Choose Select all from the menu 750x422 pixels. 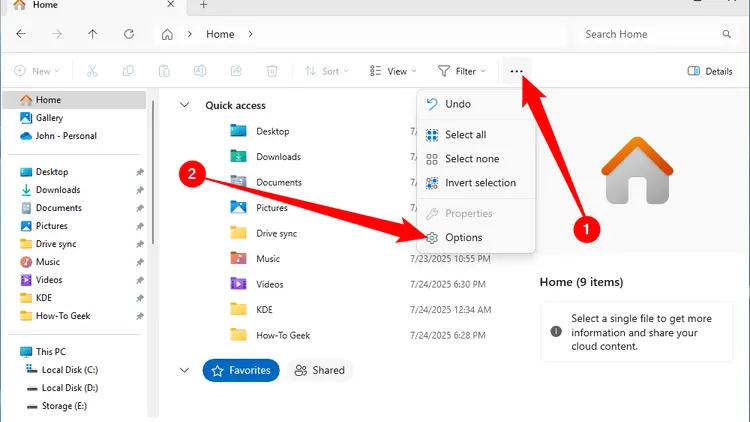click(476, 135)
